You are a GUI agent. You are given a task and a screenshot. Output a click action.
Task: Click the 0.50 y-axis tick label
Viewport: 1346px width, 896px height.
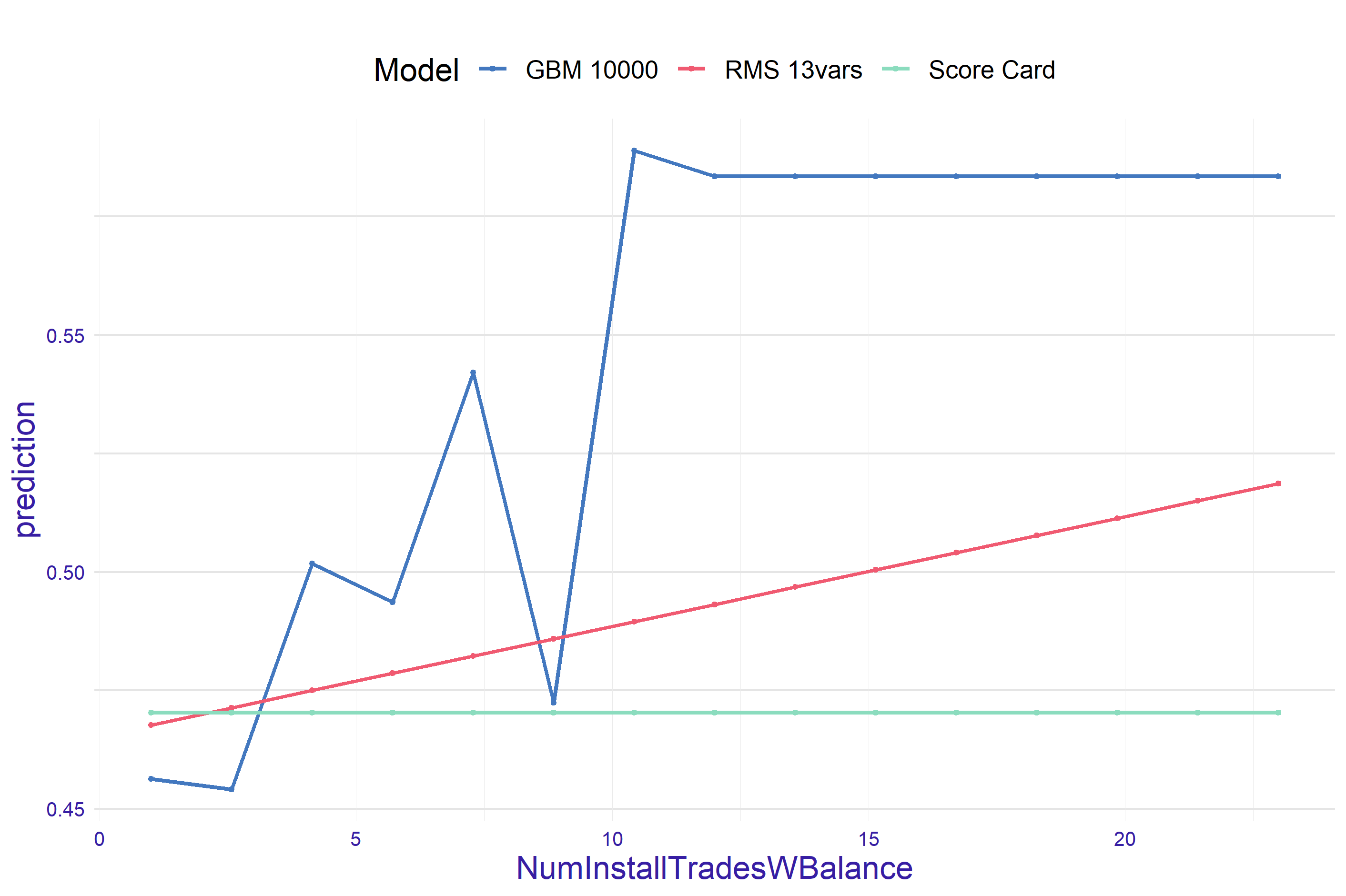(x=65, y=573)
